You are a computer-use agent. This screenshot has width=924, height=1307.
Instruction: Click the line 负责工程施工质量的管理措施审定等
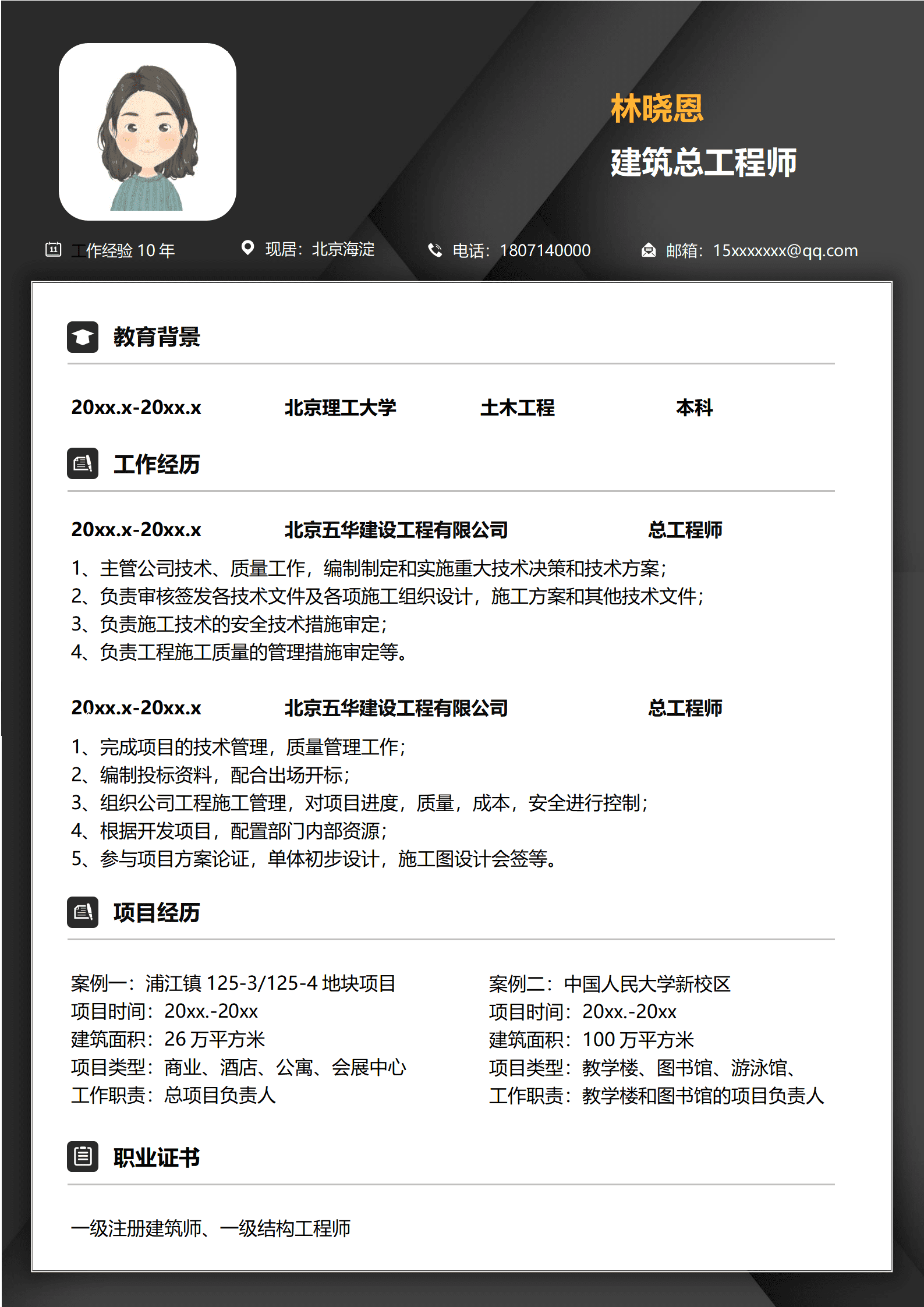(239, 652)
